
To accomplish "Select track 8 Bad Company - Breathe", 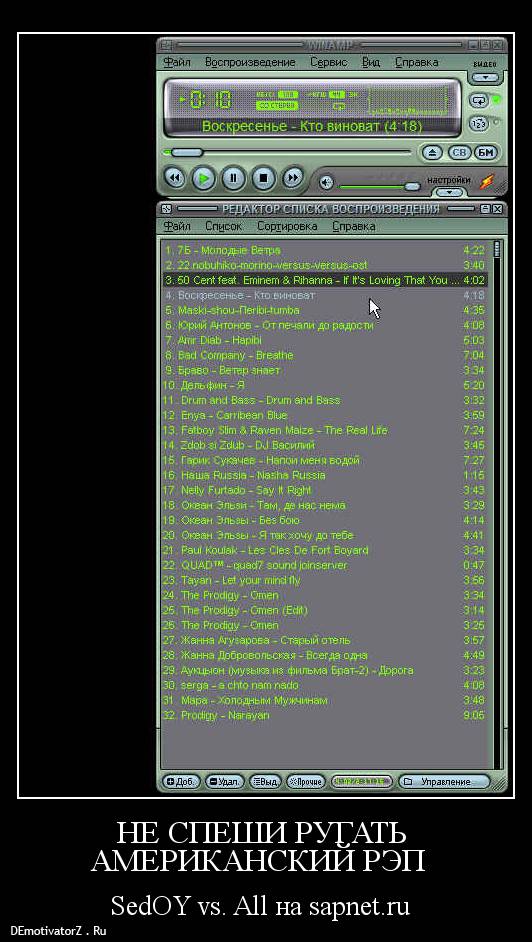I will (325, 356).
